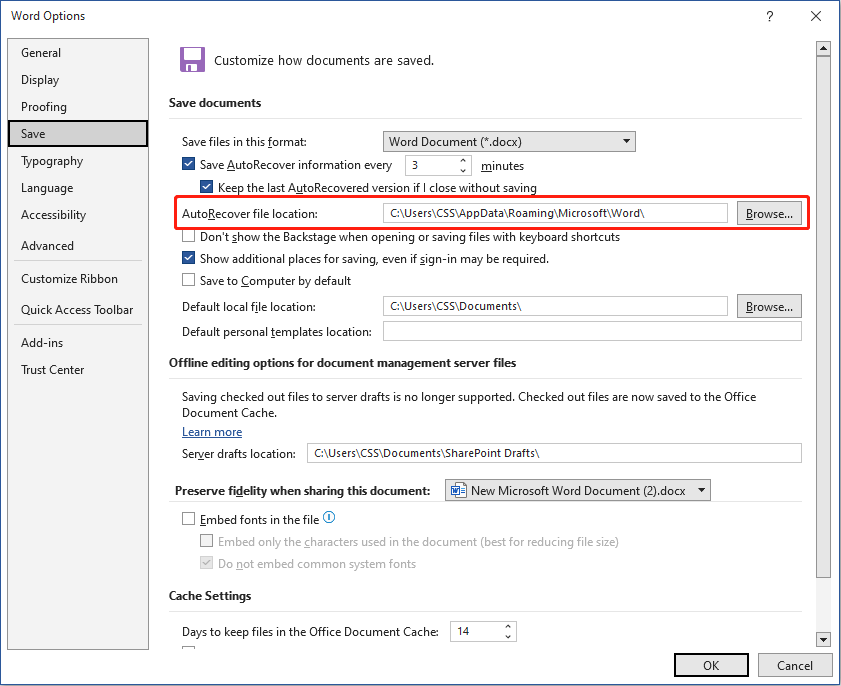Open the Trust Center category
The height and width of the screenshot is (686, 841).
[x=78, y=370]
